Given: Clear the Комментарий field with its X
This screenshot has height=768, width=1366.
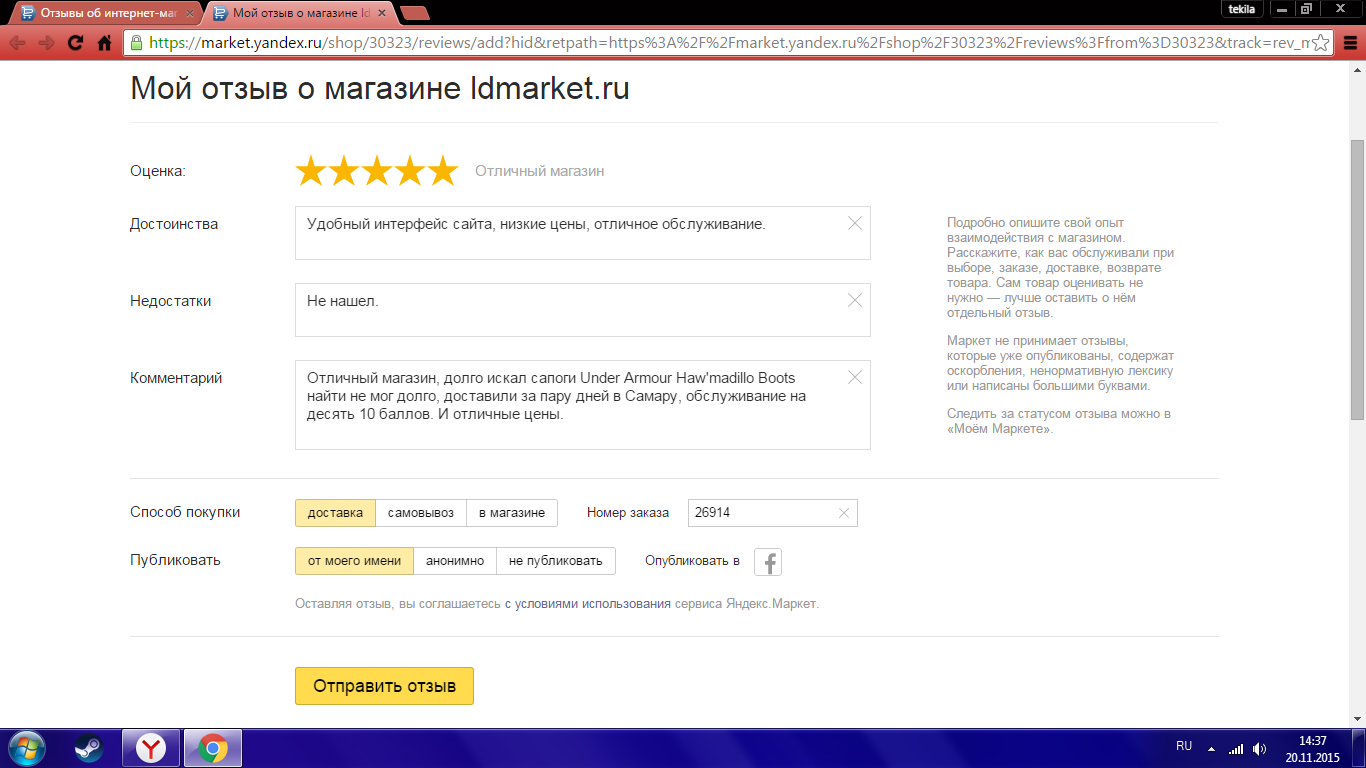Looking at the screenshot, I should coord(855,377).
